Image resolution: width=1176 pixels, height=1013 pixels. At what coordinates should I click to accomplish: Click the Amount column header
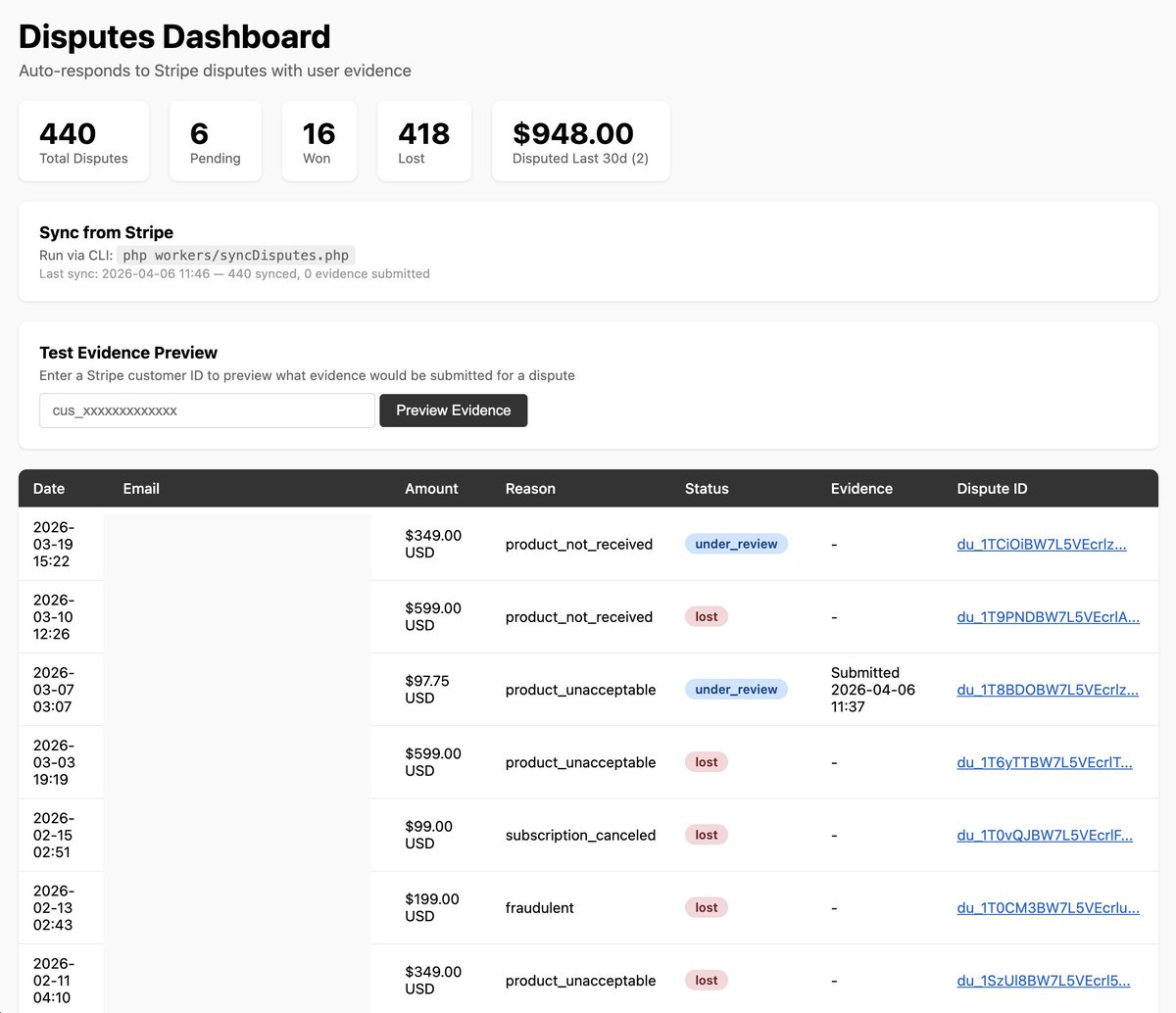click(x=431, y=489)
